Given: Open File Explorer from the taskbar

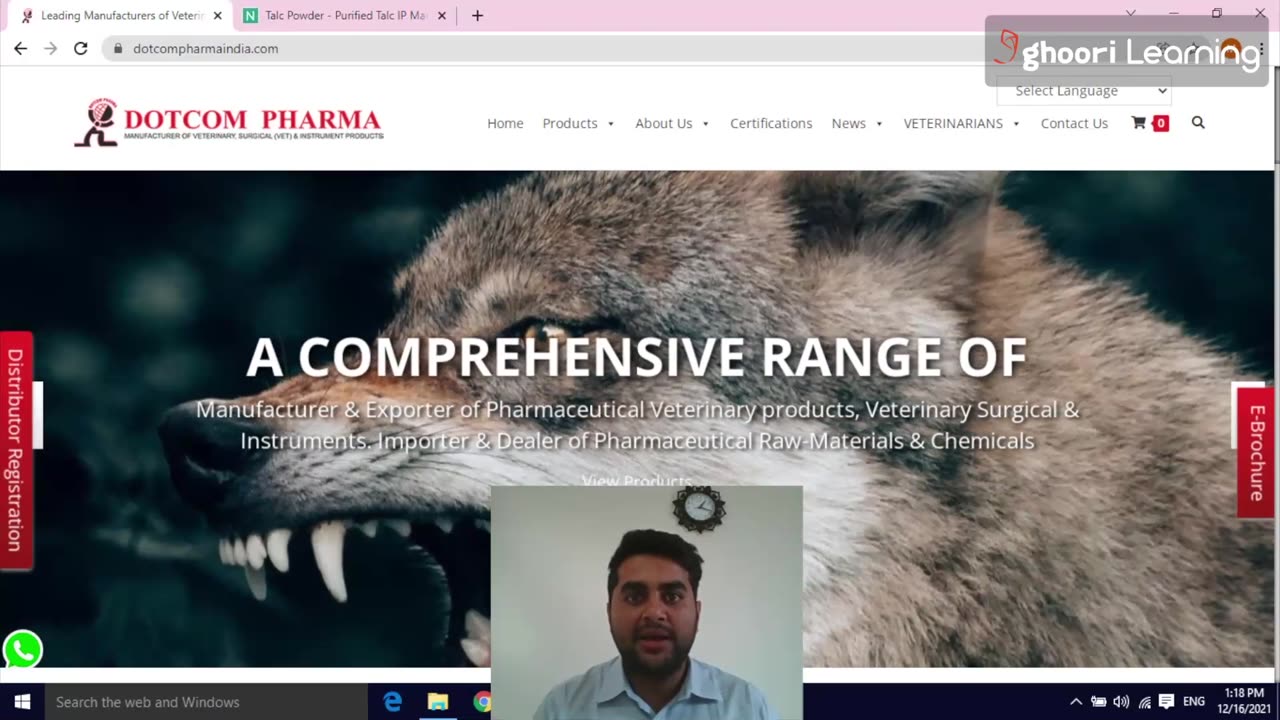Looking at the screenshot, I should click(438, 702).
